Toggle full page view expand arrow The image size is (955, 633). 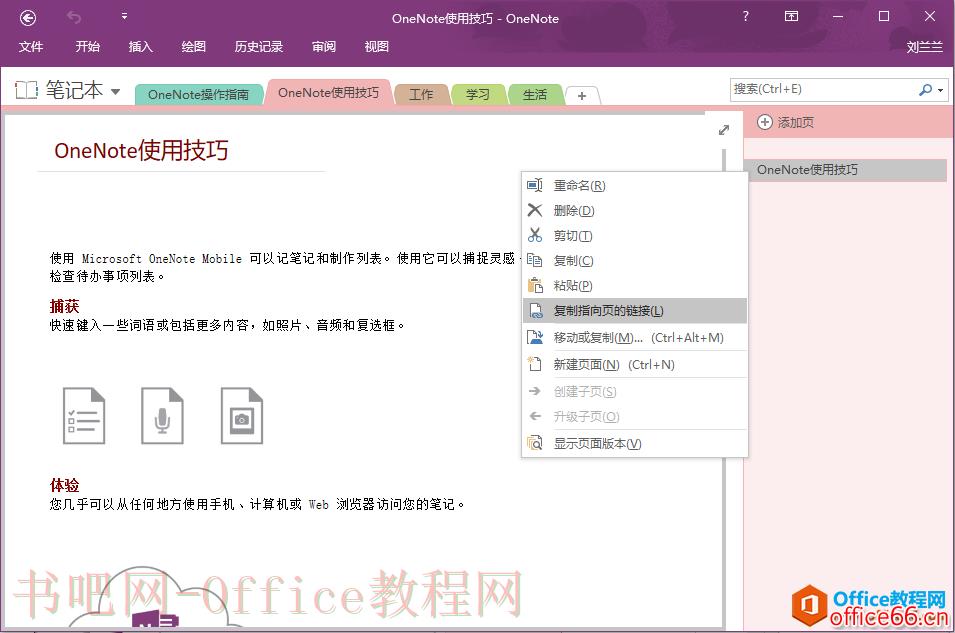point(724,130)
